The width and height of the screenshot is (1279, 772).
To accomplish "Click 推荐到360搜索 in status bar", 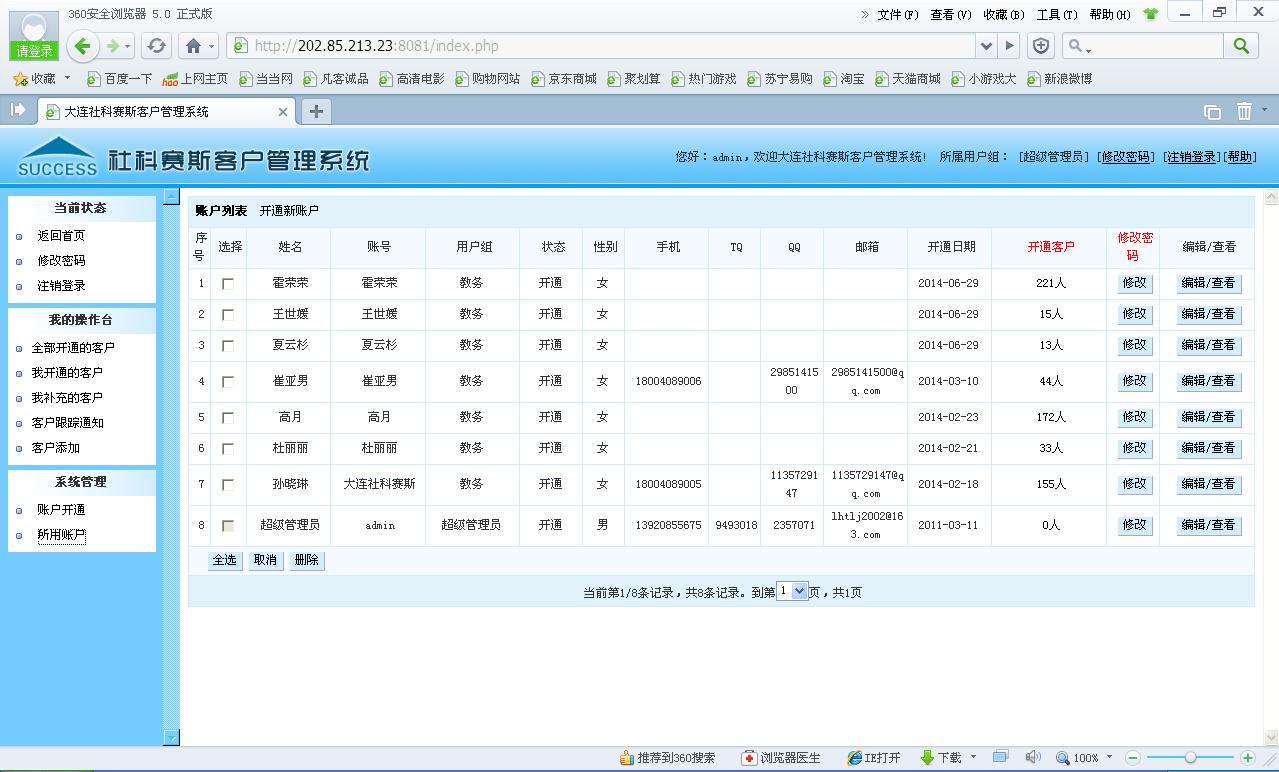I will pyautogui.click(x=667, y=758).
